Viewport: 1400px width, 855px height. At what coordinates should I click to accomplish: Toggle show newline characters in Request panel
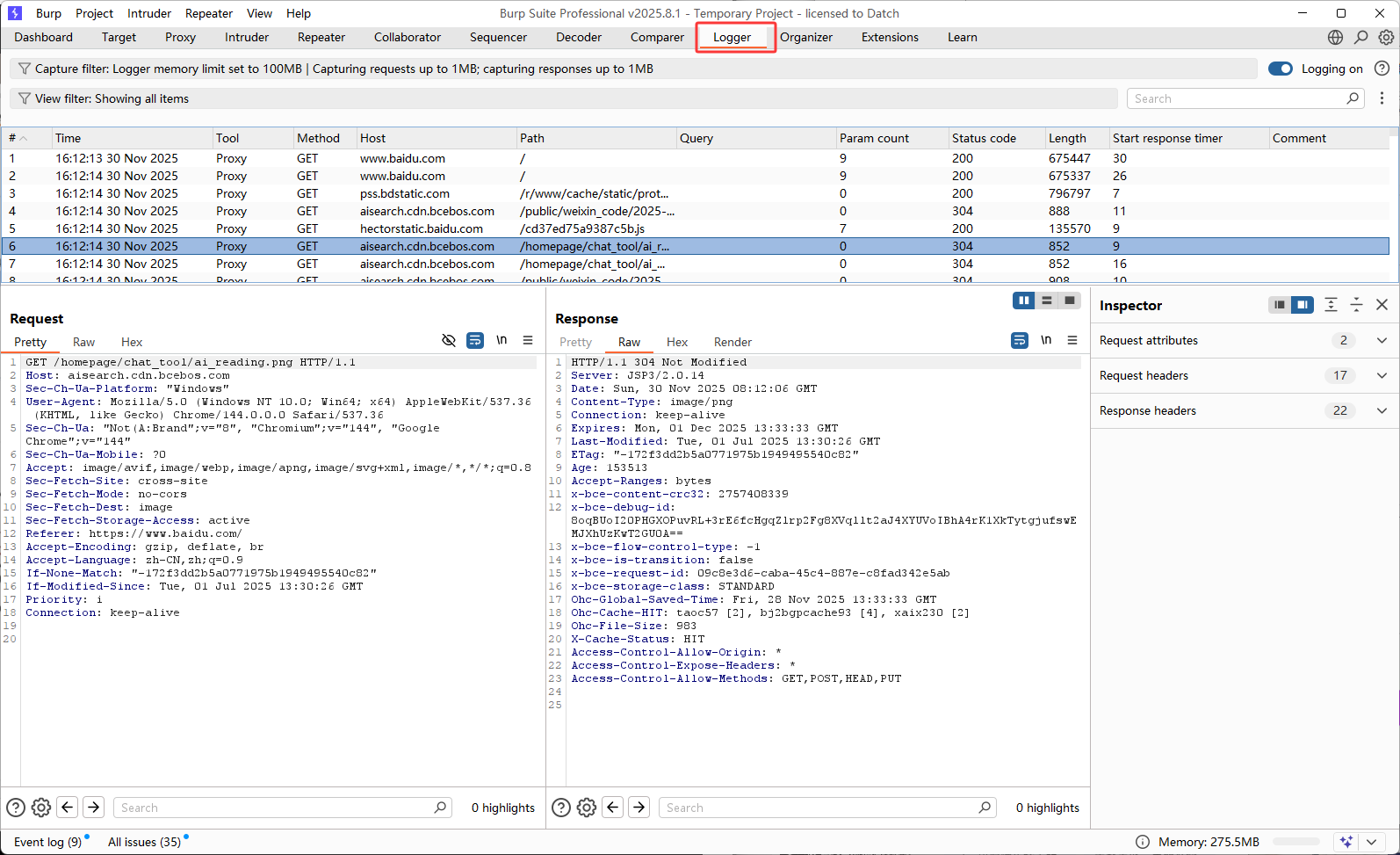pos(502,340)
